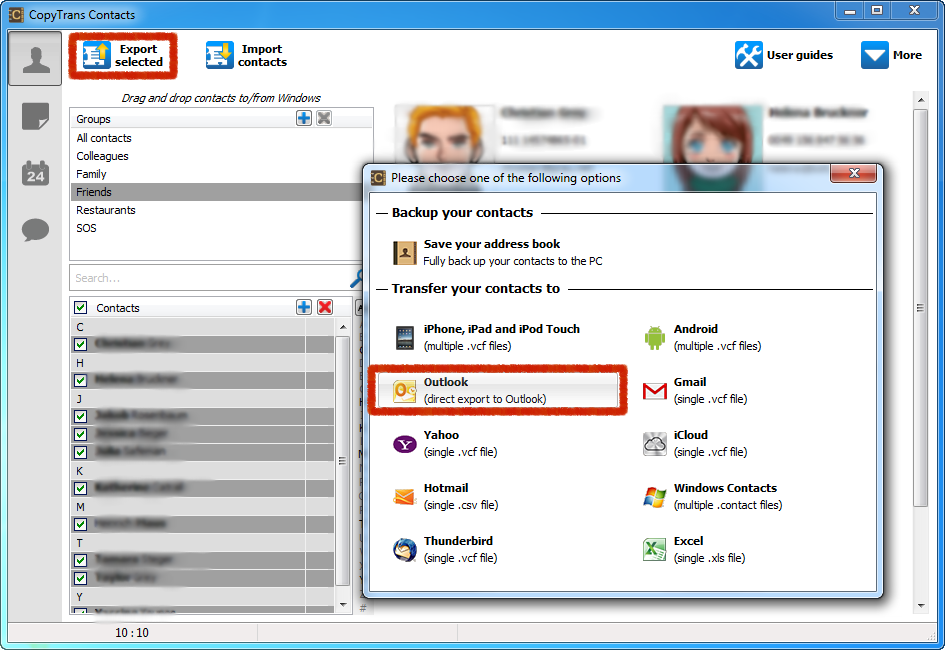Click Import contacts toolbar button
945x650 pixels.
pos(246,55)
